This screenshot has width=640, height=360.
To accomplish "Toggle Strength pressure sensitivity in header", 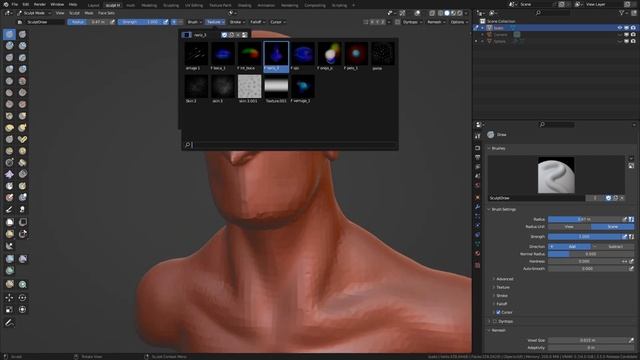I will pyautogui.click(x=165, y=22).
